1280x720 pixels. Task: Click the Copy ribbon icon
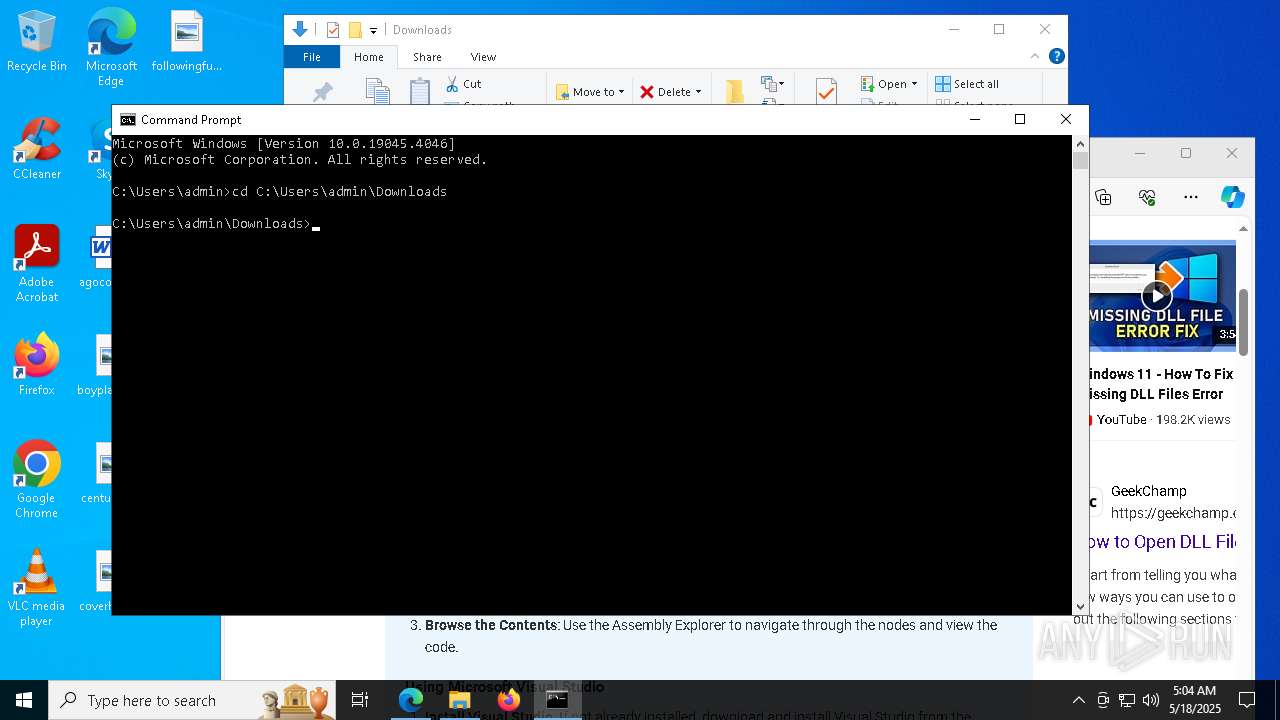pyautogui.click(x=377, y=91)
